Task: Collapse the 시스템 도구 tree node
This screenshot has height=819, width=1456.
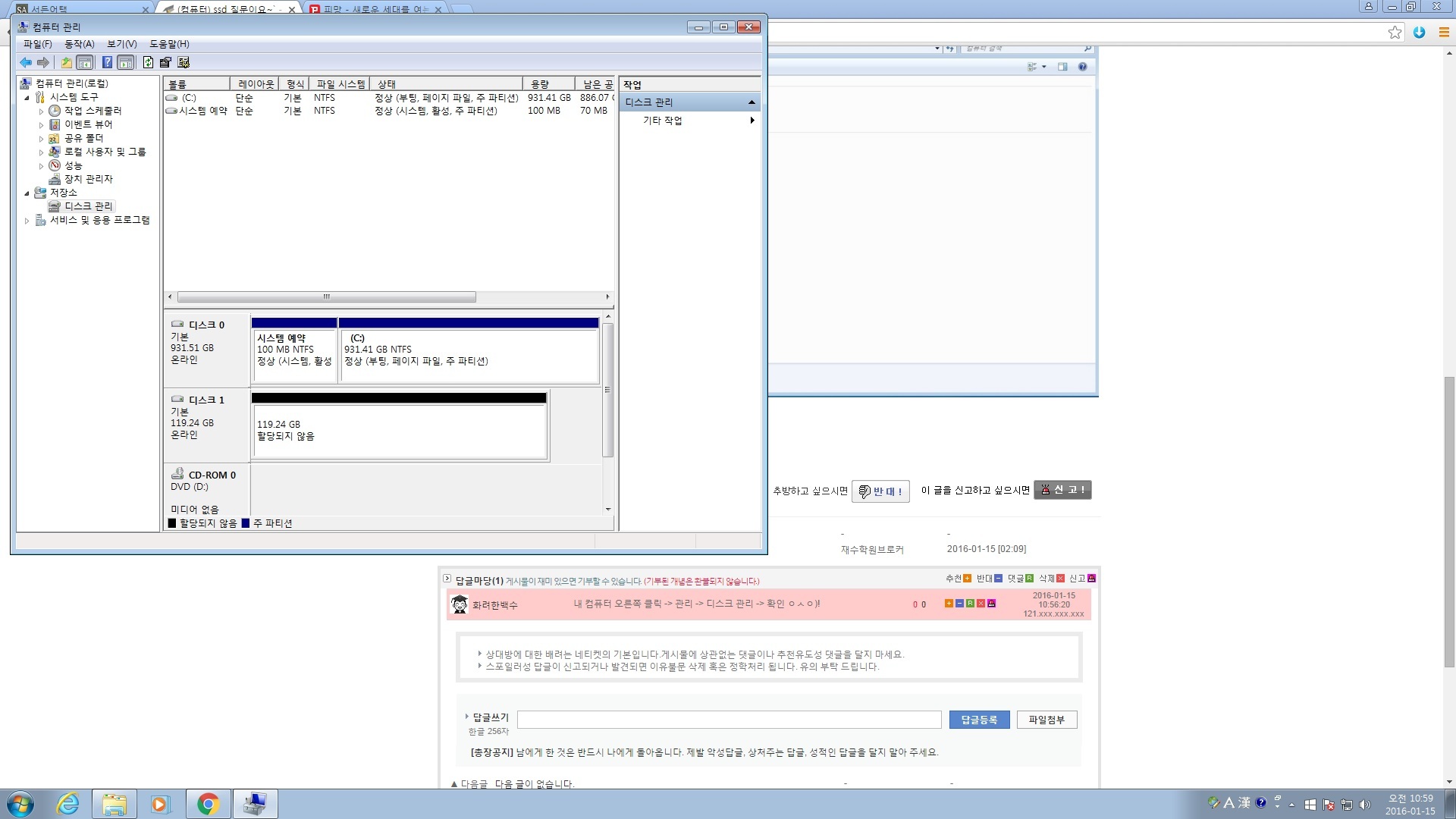Action: (27, 98)
